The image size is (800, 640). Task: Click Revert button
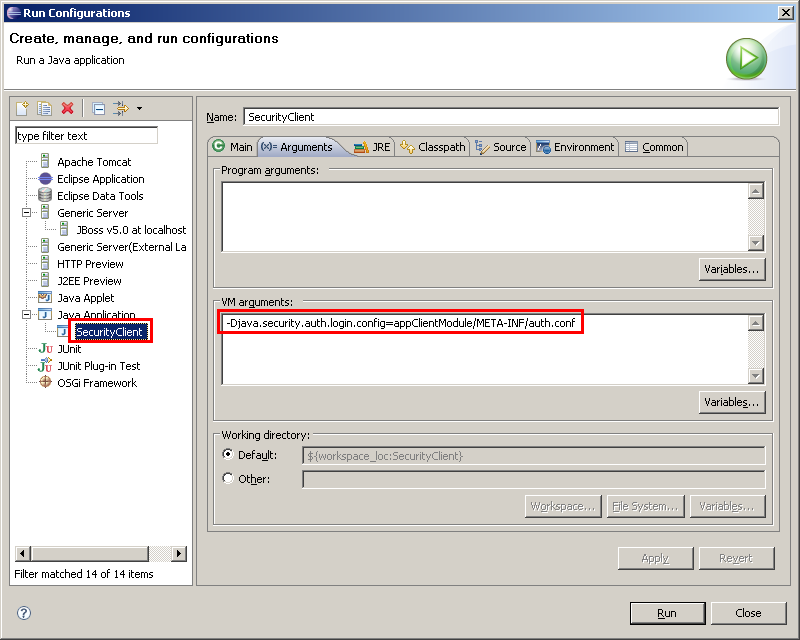[x=736, y=558]
